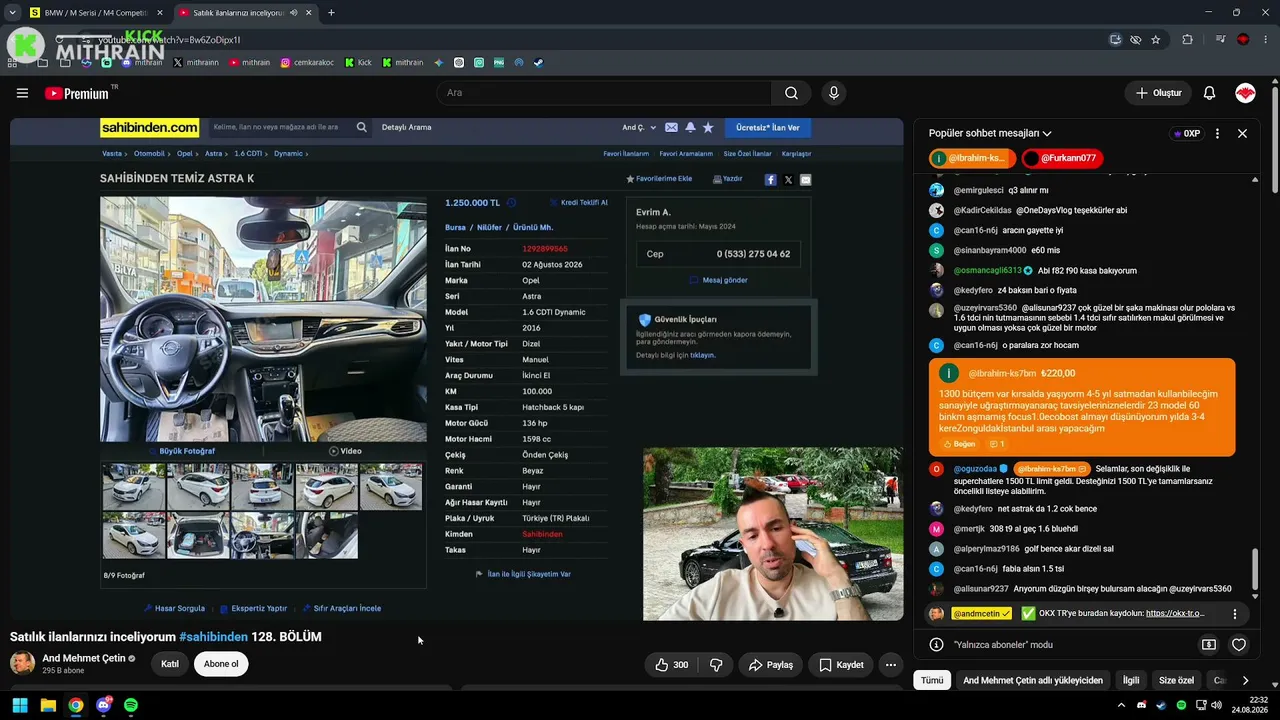Screen dimensions: 1280x720
Task: Open And Mehmet Çetin channel name
Action: (x=84, y=659)
